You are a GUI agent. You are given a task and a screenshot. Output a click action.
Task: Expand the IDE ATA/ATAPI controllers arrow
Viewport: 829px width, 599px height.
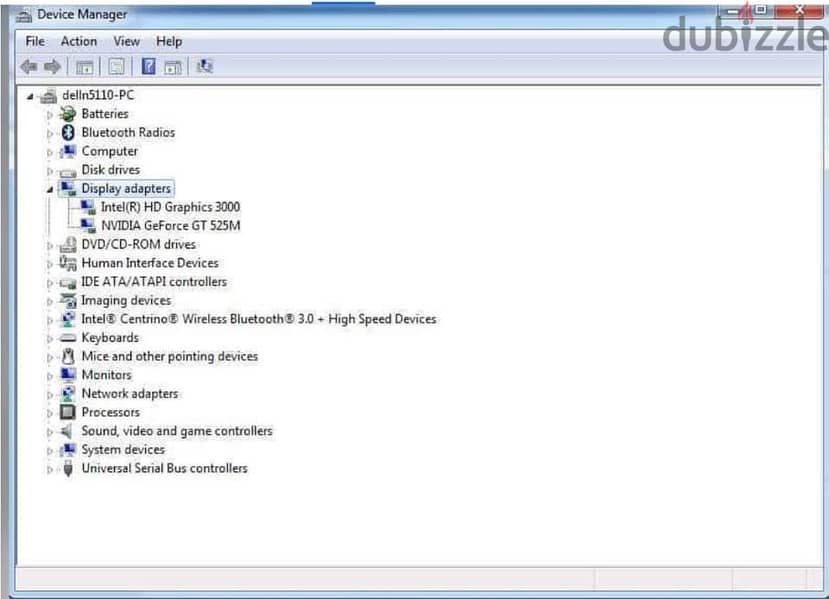click(x=50, y=283)
